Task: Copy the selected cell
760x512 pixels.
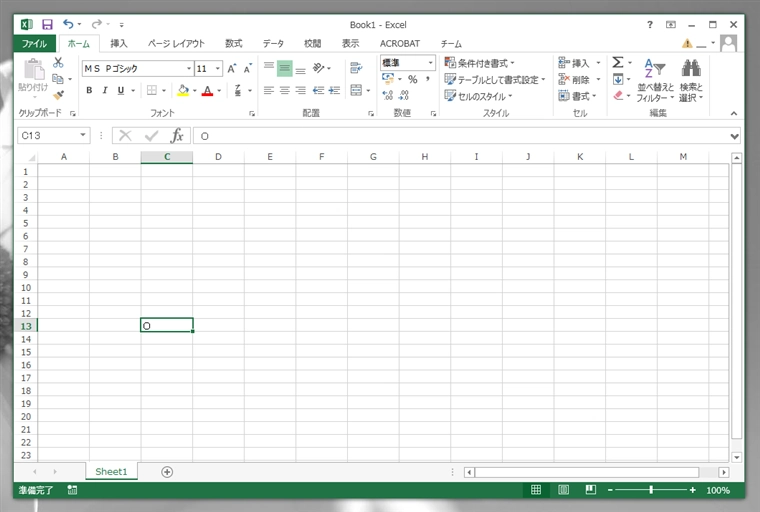Action: [x=58, y=79]
